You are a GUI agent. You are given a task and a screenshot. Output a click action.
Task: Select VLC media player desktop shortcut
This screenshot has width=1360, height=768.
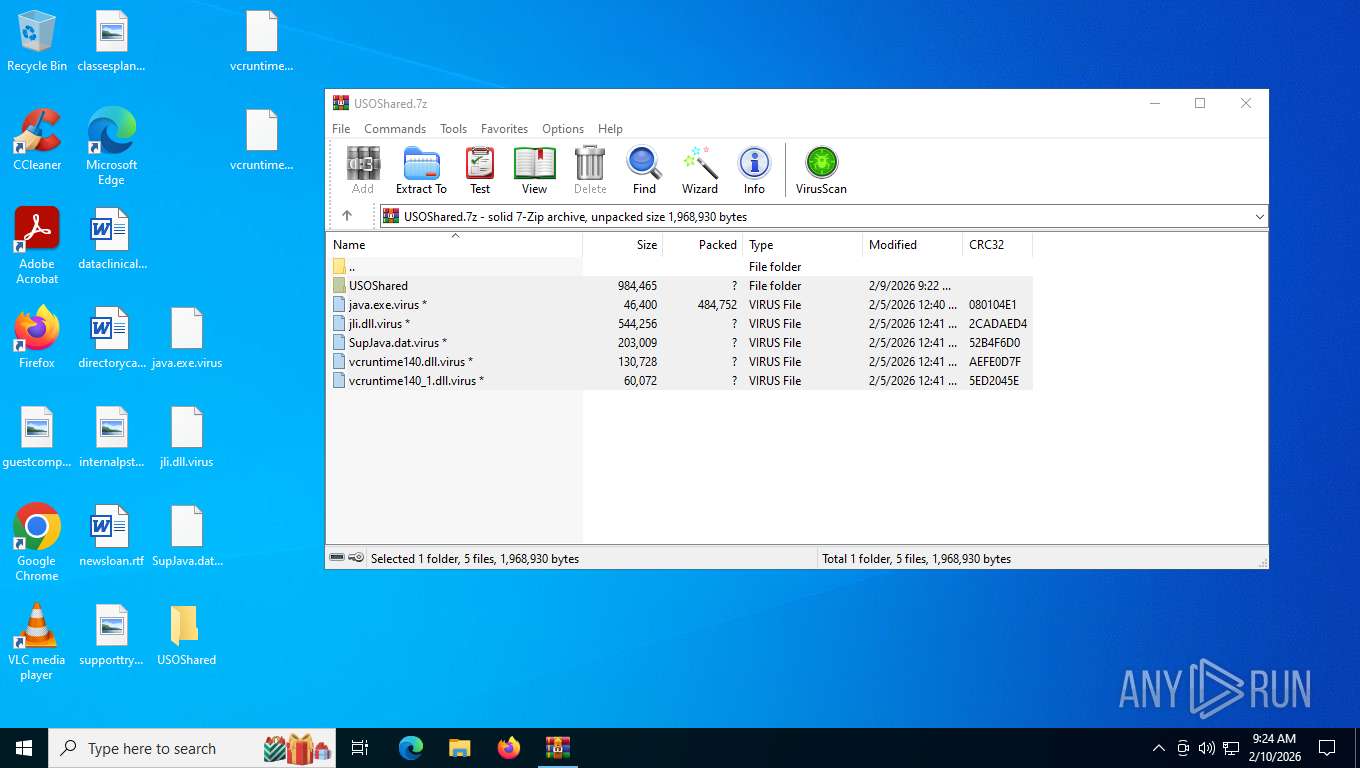(37, 642)
